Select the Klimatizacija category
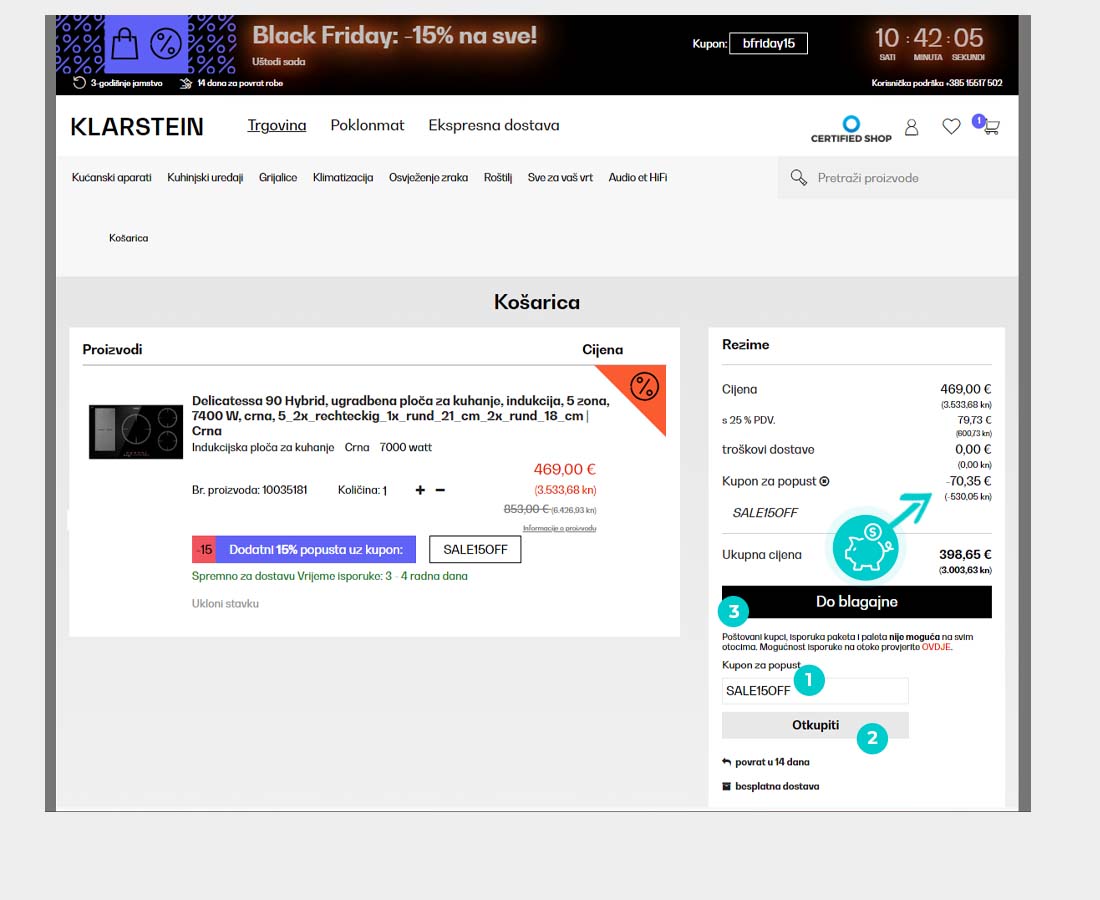 click(x=343, y=177)
